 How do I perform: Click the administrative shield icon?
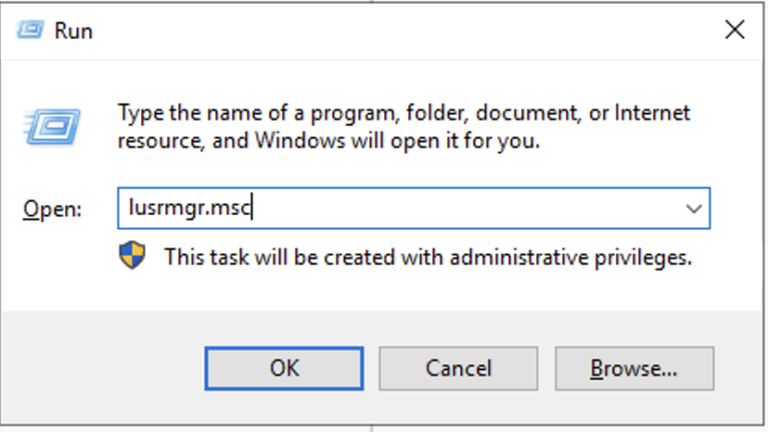pyautogui.click(x=132, y=255)
